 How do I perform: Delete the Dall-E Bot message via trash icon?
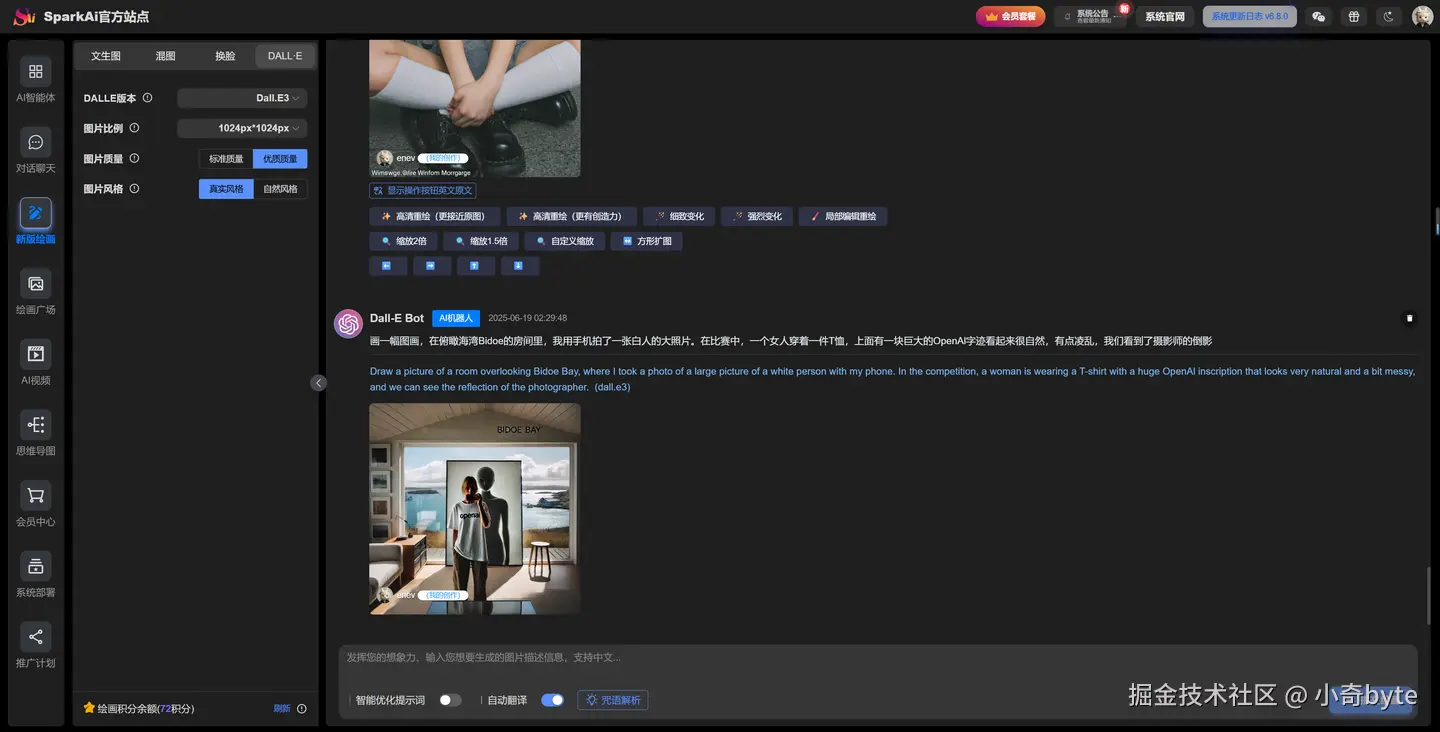point(1410,318)
